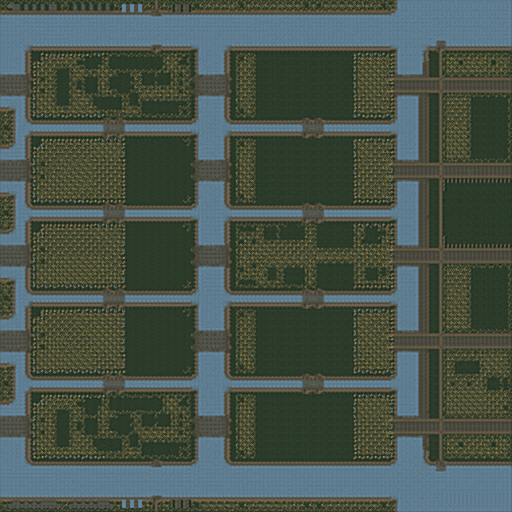The height and width of the screenshot is (512, 512).
Task: Click the blue striped dock on the bottom shoreline
Action: tap(132, 503)
